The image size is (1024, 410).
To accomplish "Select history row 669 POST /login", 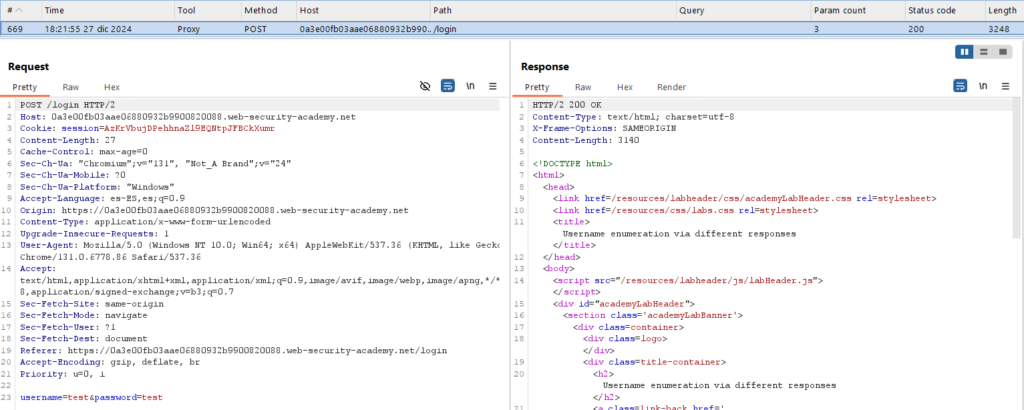I will coord(512,29).
